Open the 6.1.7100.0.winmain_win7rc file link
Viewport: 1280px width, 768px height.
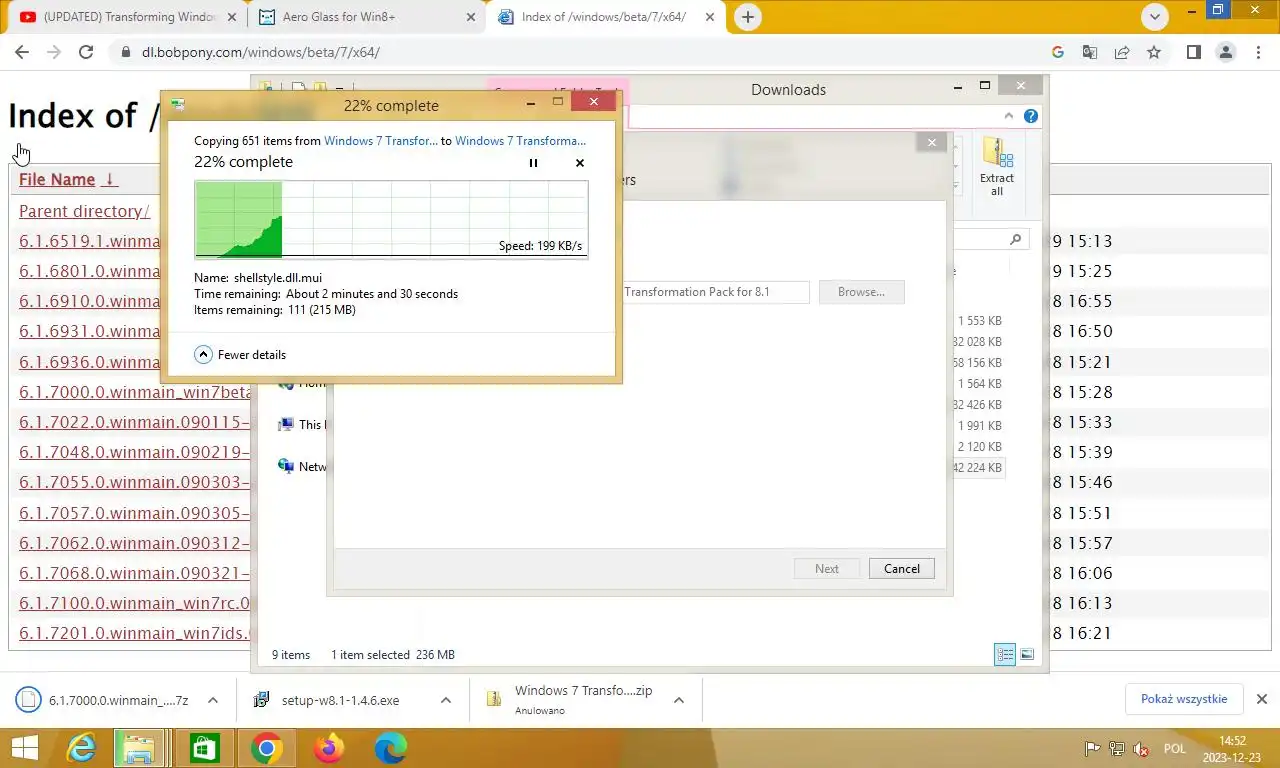(x=134, y=603)
